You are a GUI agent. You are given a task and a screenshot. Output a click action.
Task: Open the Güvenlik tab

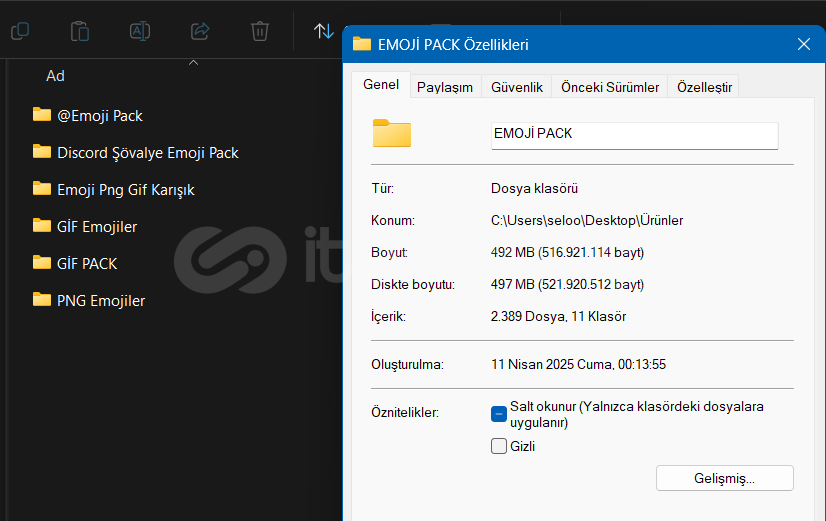pyautogui.click(x=517, y=87)
